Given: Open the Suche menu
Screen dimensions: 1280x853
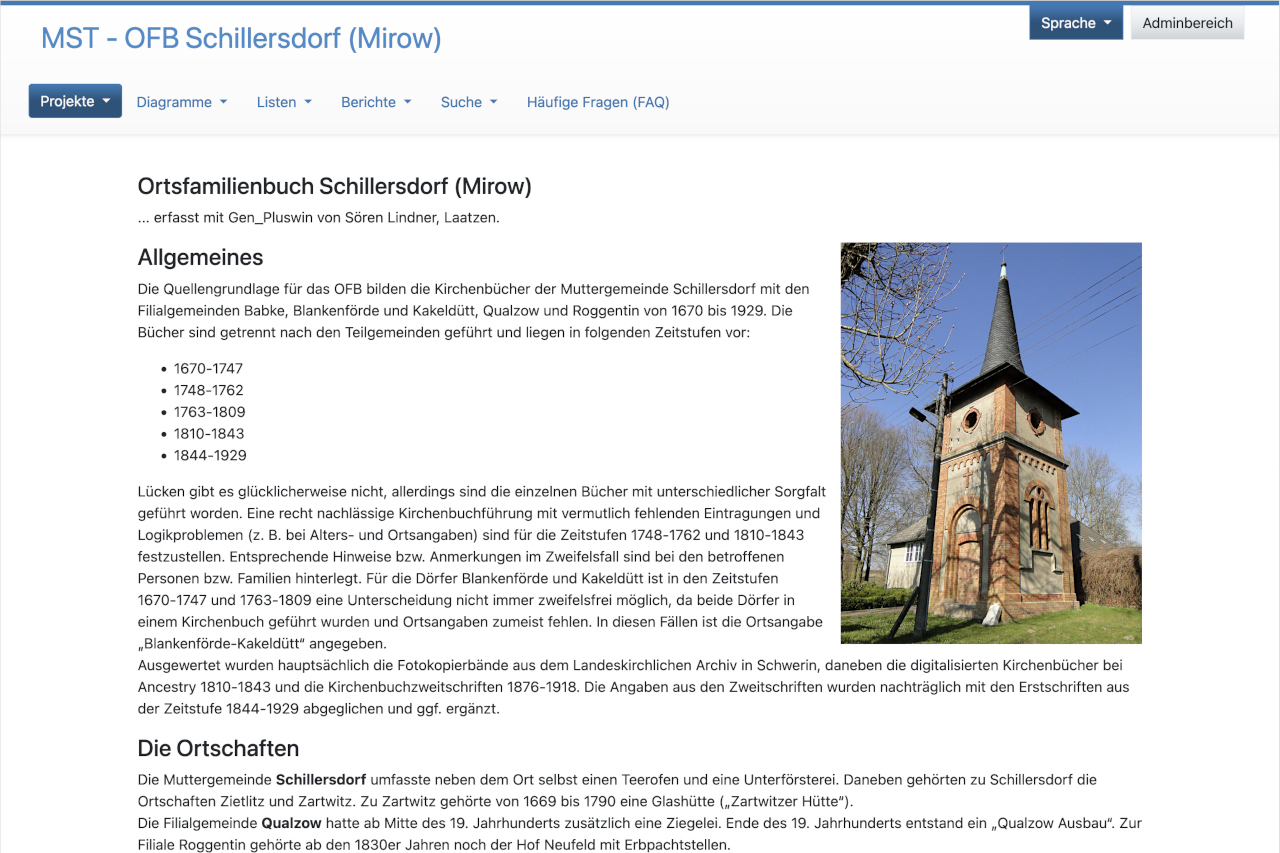Looking at the screenshot, I should tap(469, 102).
